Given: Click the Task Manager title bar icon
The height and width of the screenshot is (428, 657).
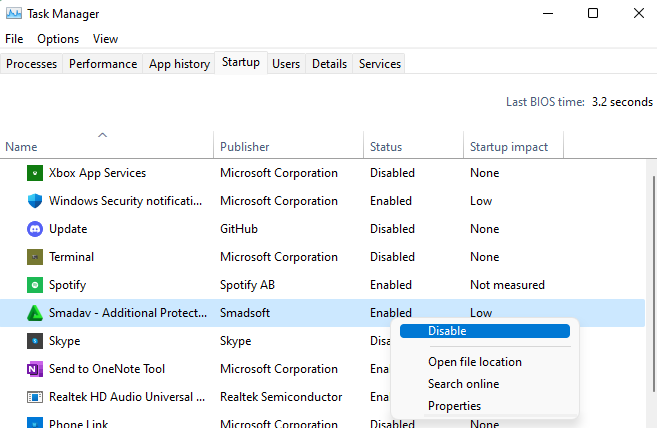Looking at the screenshot, I should click(x=14, y=13).
